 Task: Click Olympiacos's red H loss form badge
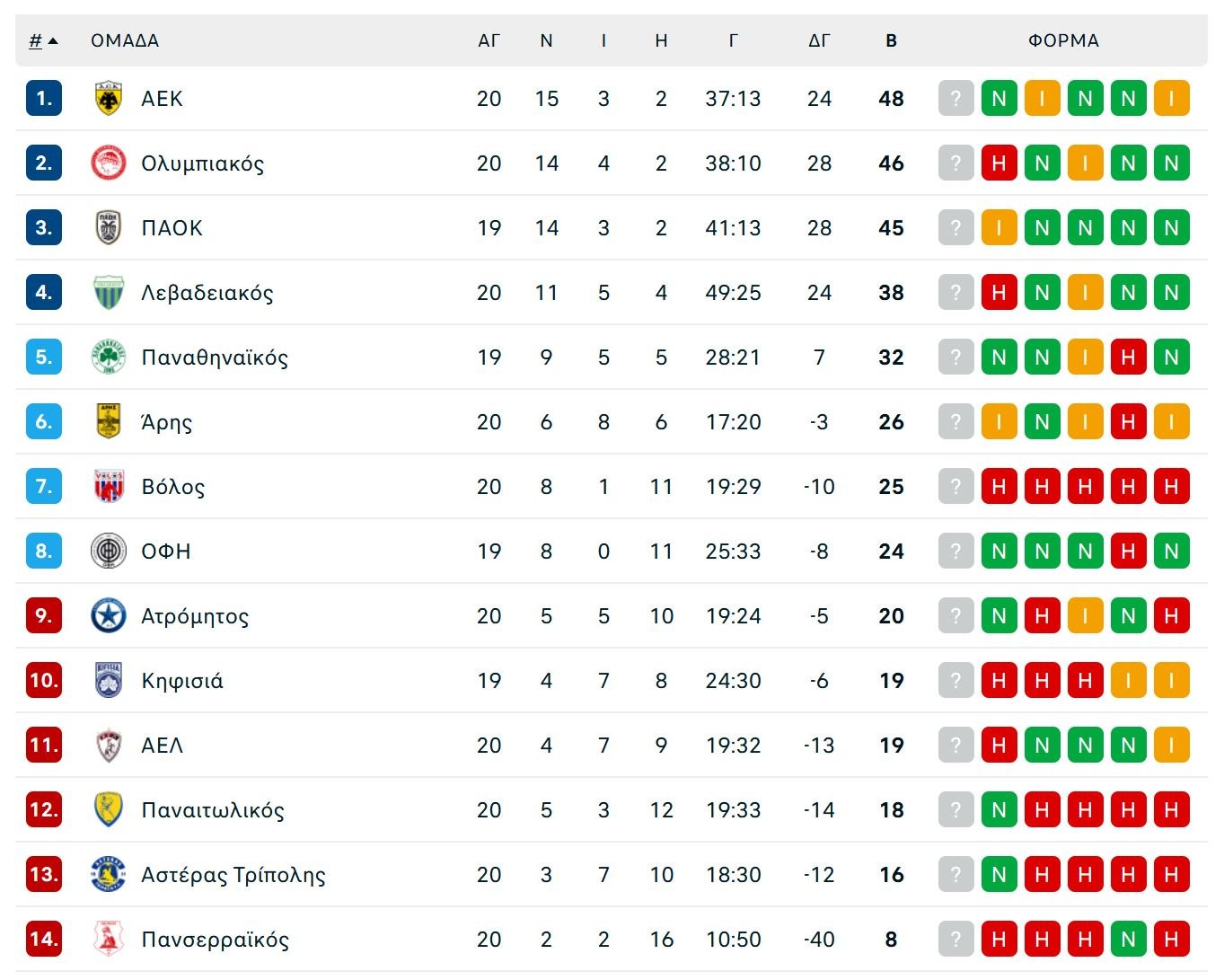(x=999, y=163)
